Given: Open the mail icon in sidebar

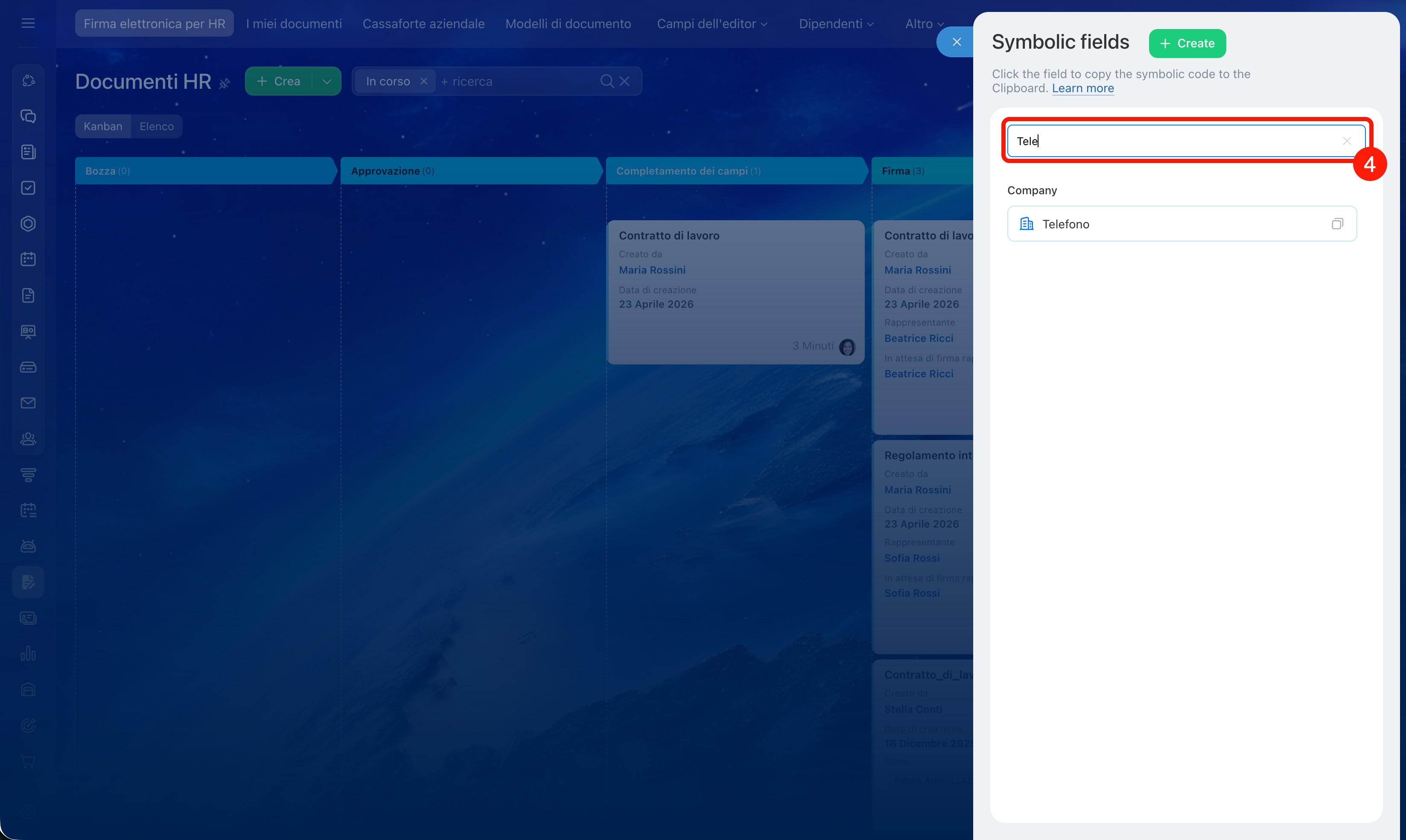Looking at the screenshot, I should click(28, 403).
